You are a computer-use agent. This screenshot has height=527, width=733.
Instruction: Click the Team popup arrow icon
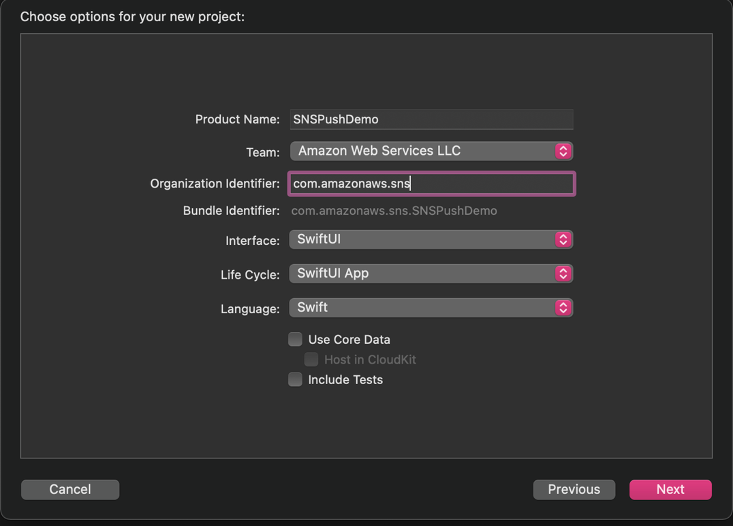click(563, 151)
